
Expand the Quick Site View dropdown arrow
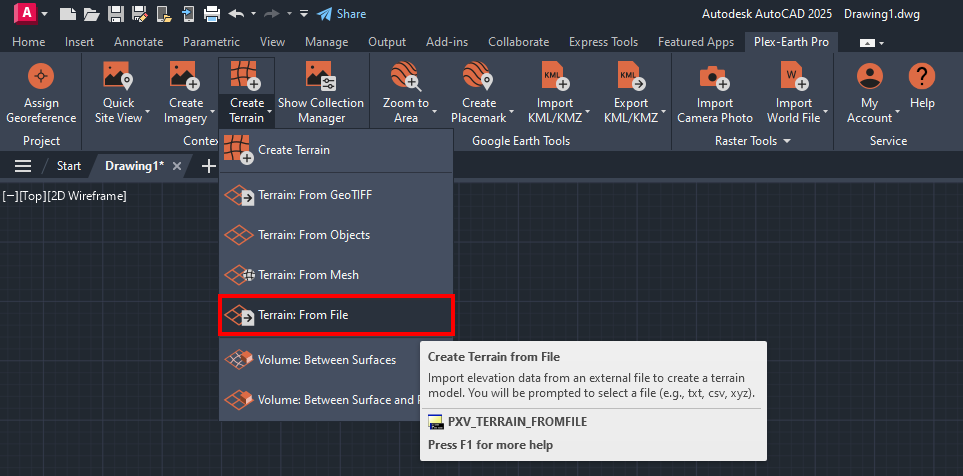click(x=148, y=114)
